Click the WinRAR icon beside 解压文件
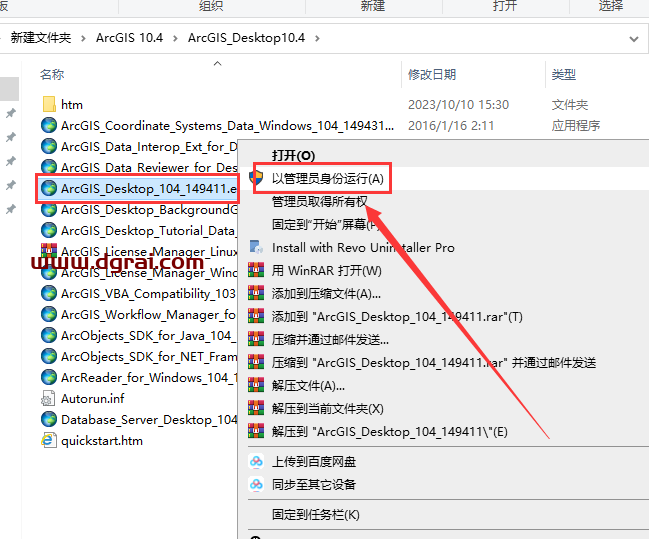The width and height of the screenshot is (649, 539). [x=256, y=385]
